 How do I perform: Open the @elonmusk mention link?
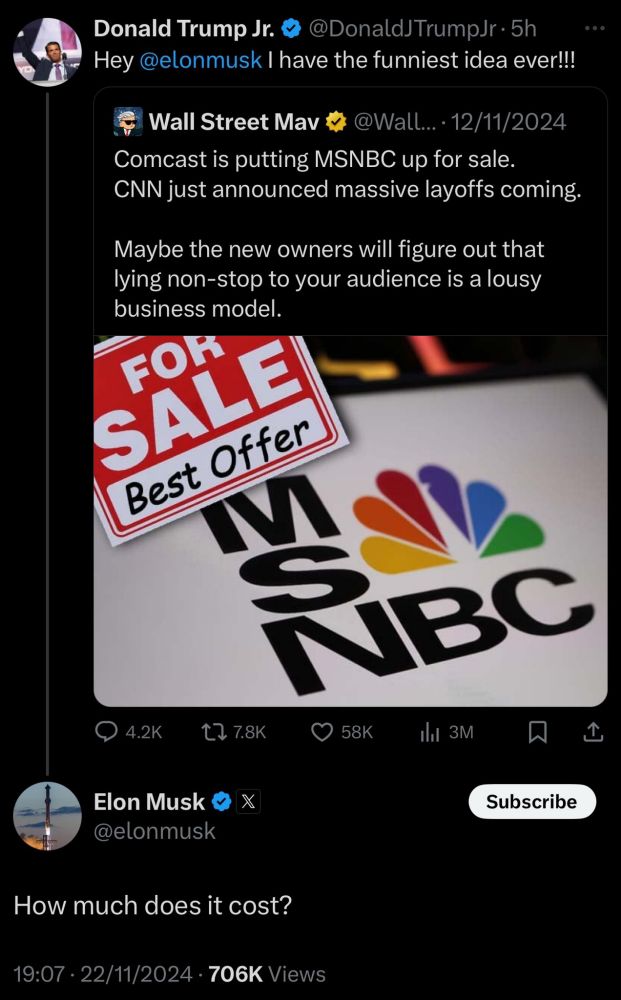pyautogui.click(x=200, y=59)
